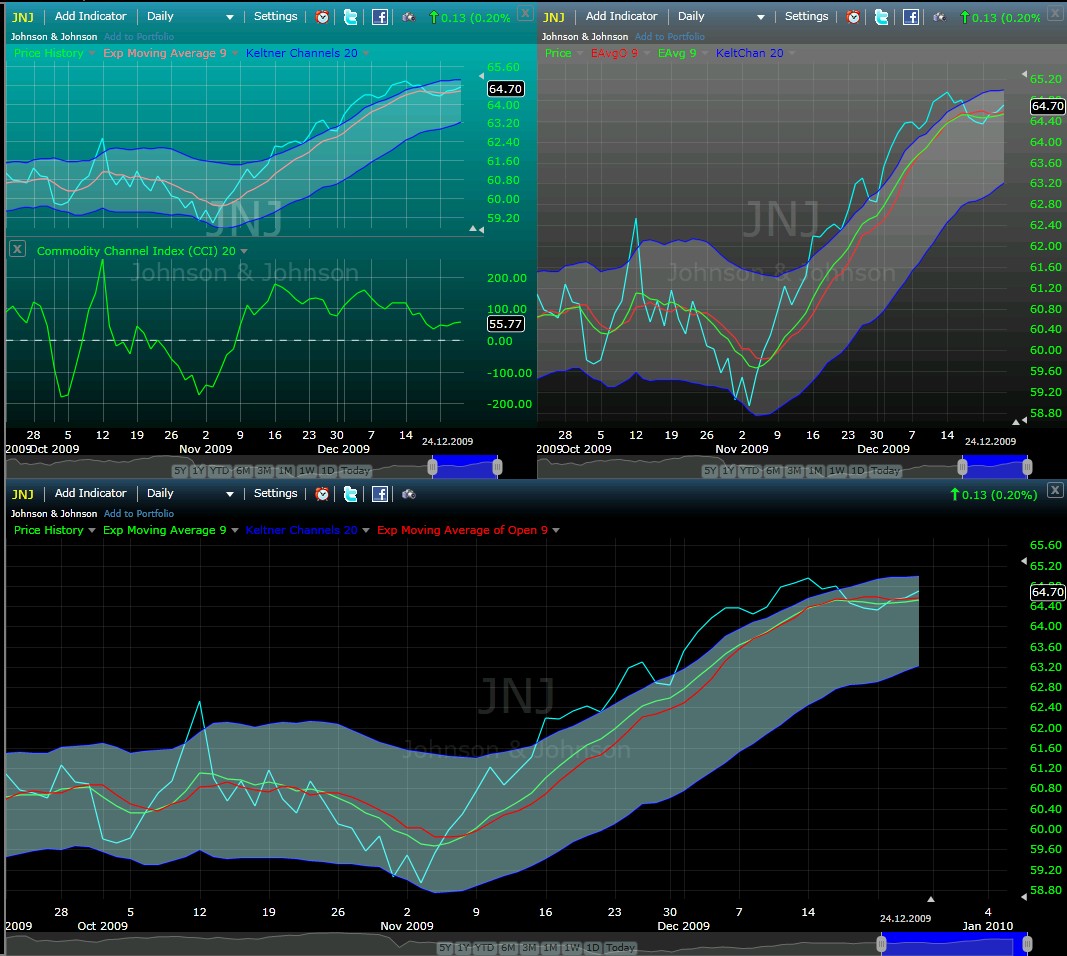
Task: Click the Add Indicator menu
Action: coord(91,16)
